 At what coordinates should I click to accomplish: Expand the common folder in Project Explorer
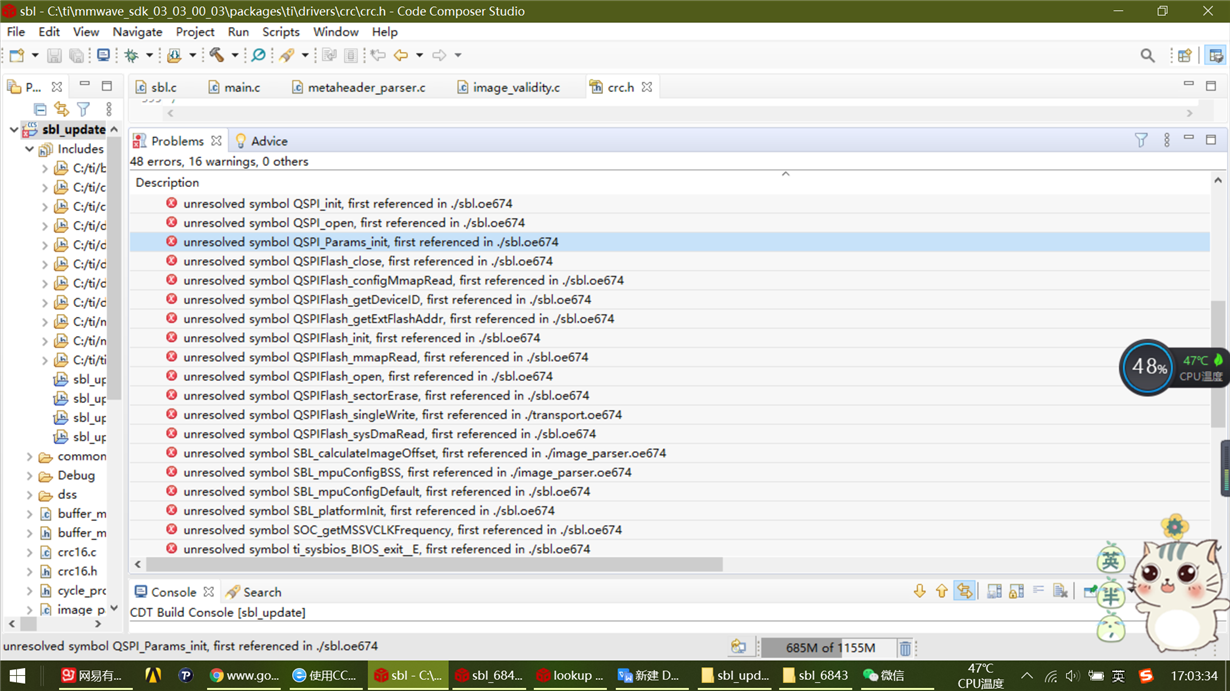pyautogui.click(x=31, y=456)
